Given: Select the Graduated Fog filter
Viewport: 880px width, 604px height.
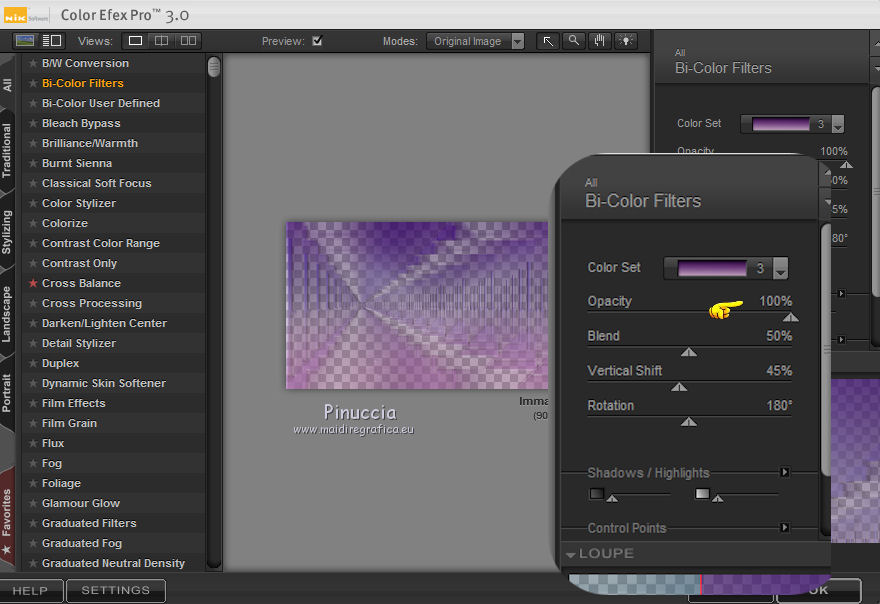Looking at the screenshot, I should pos(81,543).
